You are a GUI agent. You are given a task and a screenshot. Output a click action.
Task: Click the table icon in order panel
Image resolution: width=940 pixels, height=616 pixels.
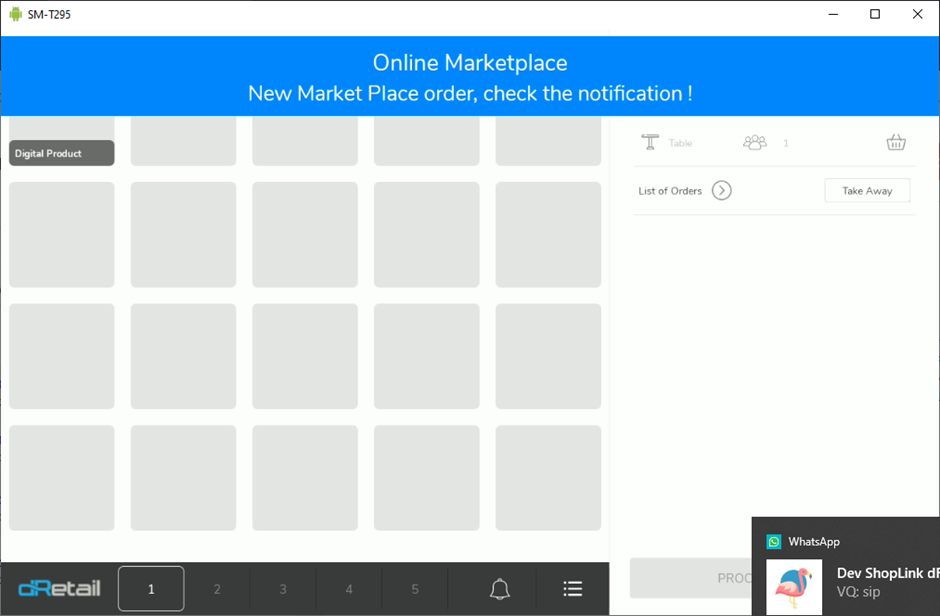[x=650, y=142]
